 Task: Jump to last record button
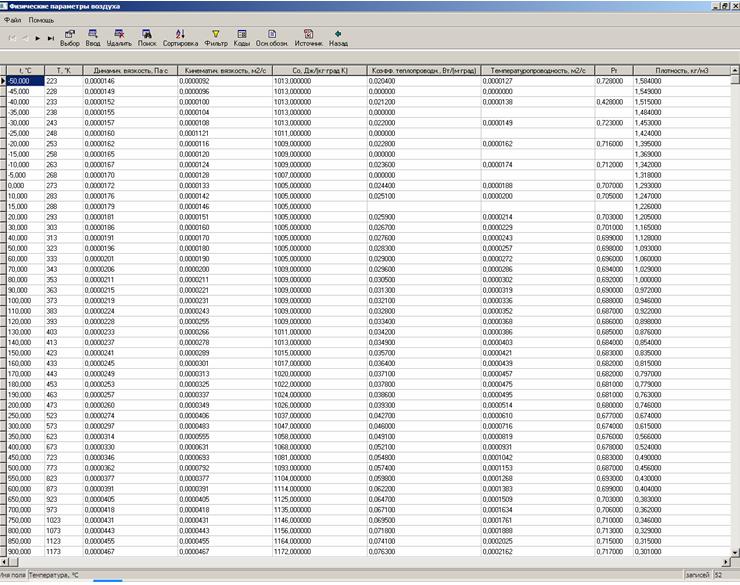50,38
